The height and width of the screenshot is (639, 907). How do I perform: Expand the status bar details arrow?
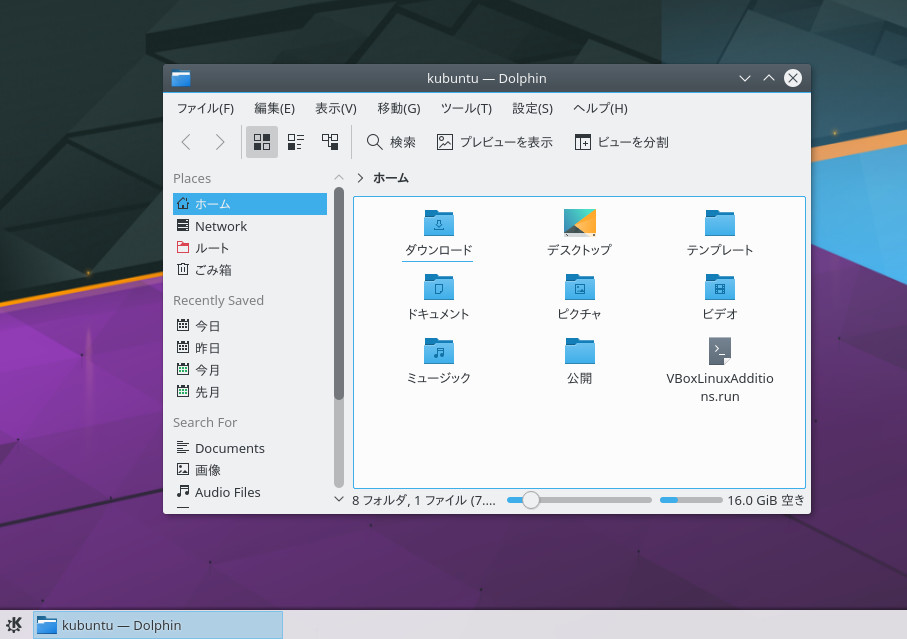[x=339, y=499]
